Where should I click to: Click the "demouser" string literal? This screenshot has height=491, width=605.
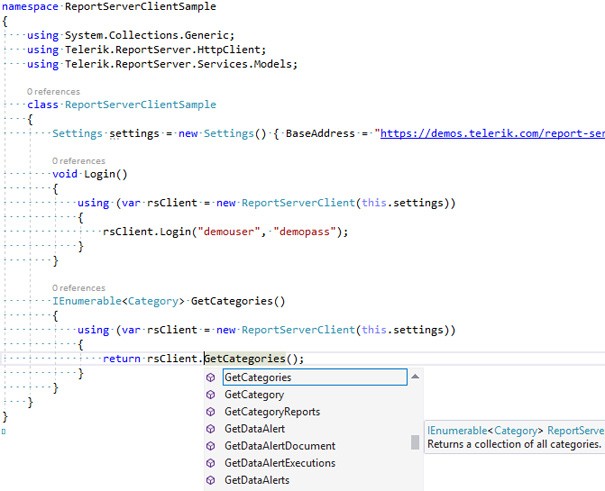[x=229, y=231]
